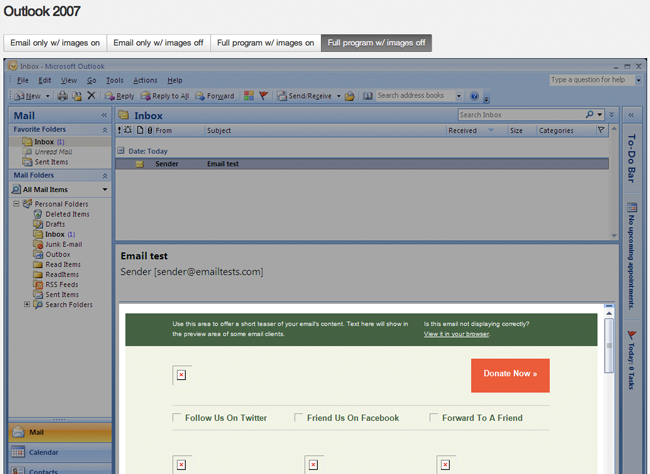Viewport: 650px width, 474px height.
Task: Open Type a question dropdown arrow
Action: tap(638, 80)
